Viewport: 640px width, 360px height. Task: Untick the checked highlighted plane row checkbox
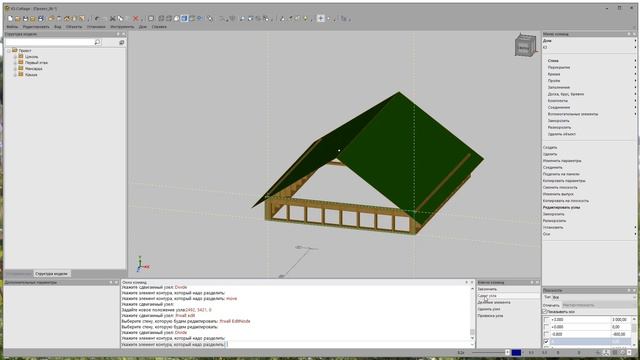pyautogui.click(x=547, y=341)
